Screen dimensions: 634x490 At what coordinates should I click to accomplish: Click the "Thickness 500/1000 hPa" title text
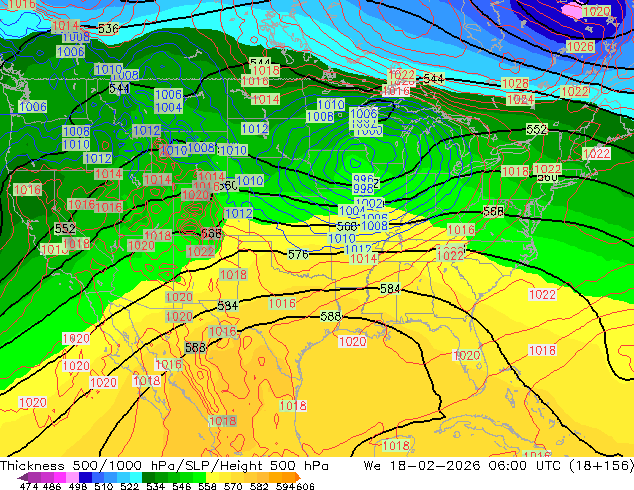tap(87, 466)
